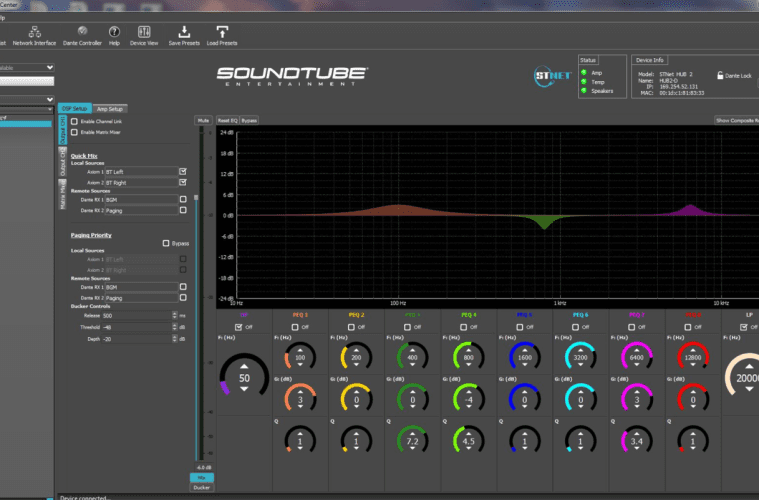The width and height of the screenshot is (759, 500).
Task: Uncheck Quick Mix Axiom 1 BT Left
Action: pos(183,171)
